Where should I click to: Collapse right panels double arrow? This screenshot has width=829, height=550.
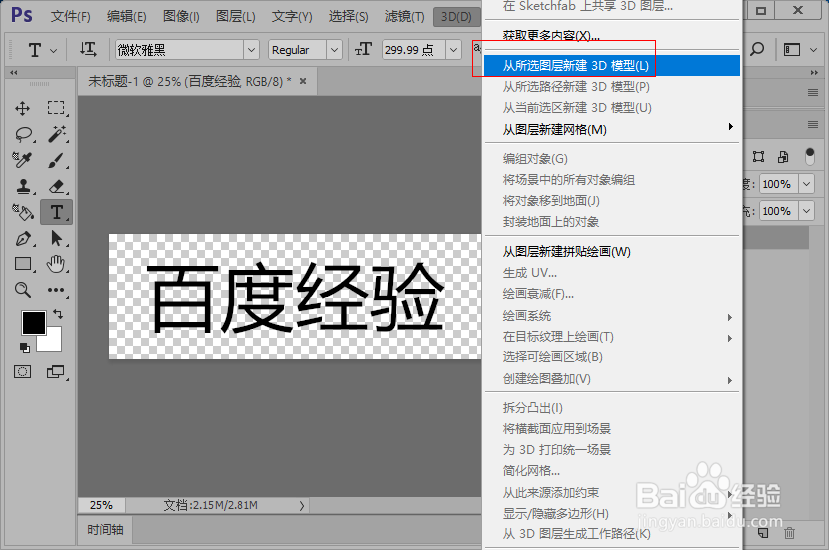[814, 72]
